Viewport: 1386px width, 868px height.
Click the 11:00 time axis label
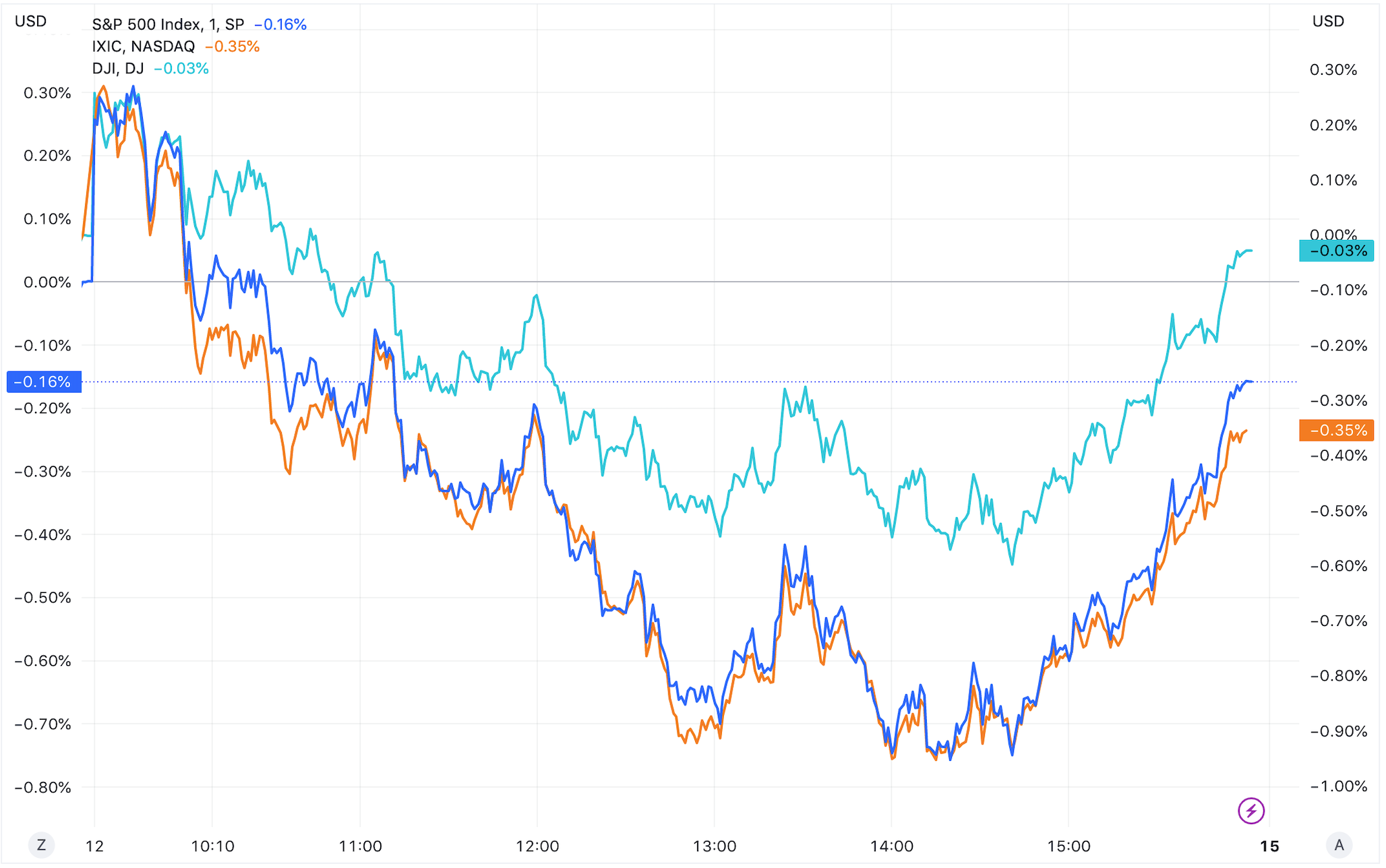coord(360,846)
